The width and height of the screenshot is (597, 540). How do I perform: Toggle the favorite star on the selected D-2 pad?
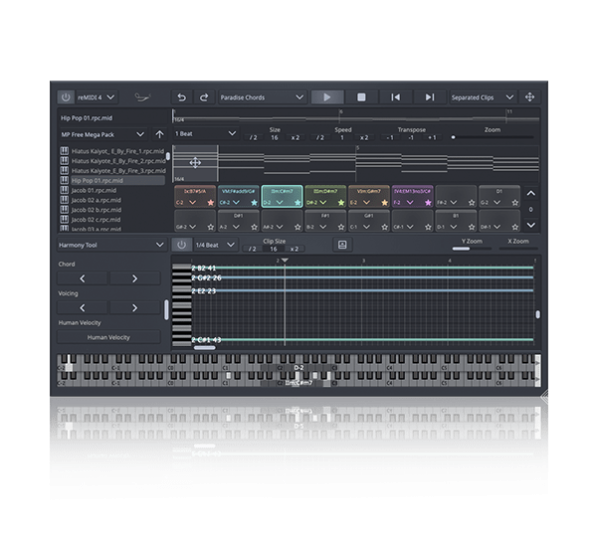coord(297,203)
